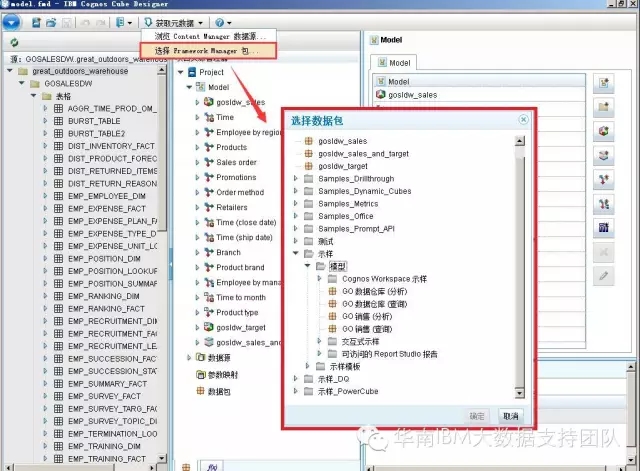Click the refresh icon above source tree
Viewport: 640px width, 471px height.
tap(14, 42)
